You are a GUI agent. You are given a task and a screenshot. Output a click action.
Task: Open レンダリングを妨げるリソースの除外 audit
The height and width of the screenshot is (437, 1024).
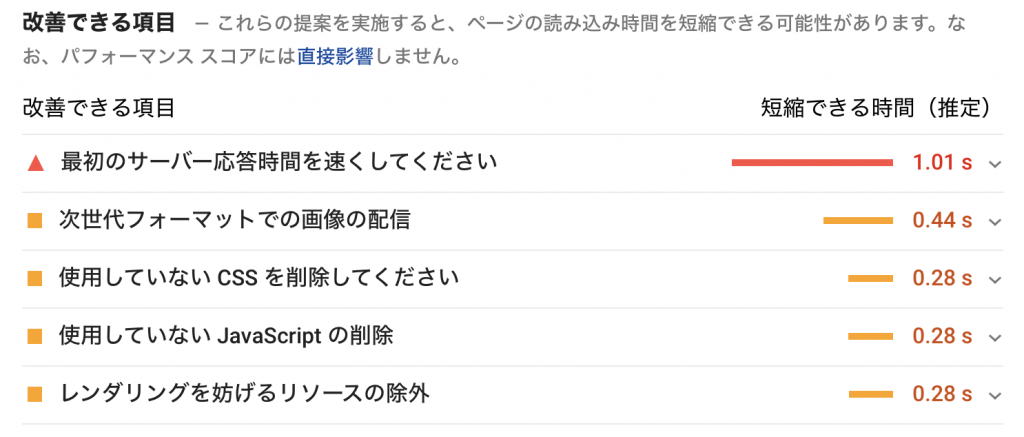pyautogui.click(x=244, y=394)
